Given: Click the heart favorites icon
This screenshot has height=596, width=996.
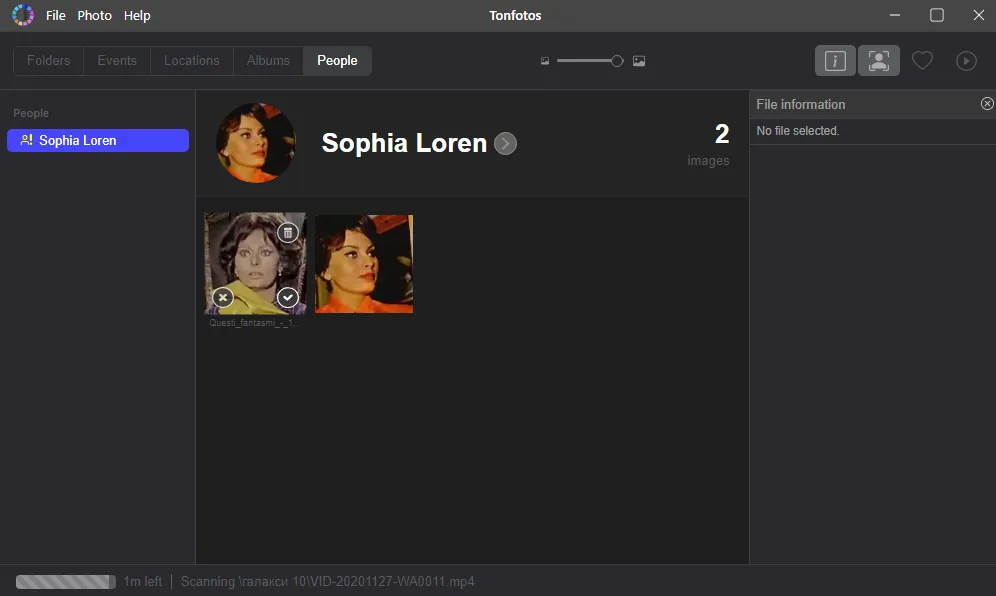Looking at the screenshot, I should coord(922,60).
